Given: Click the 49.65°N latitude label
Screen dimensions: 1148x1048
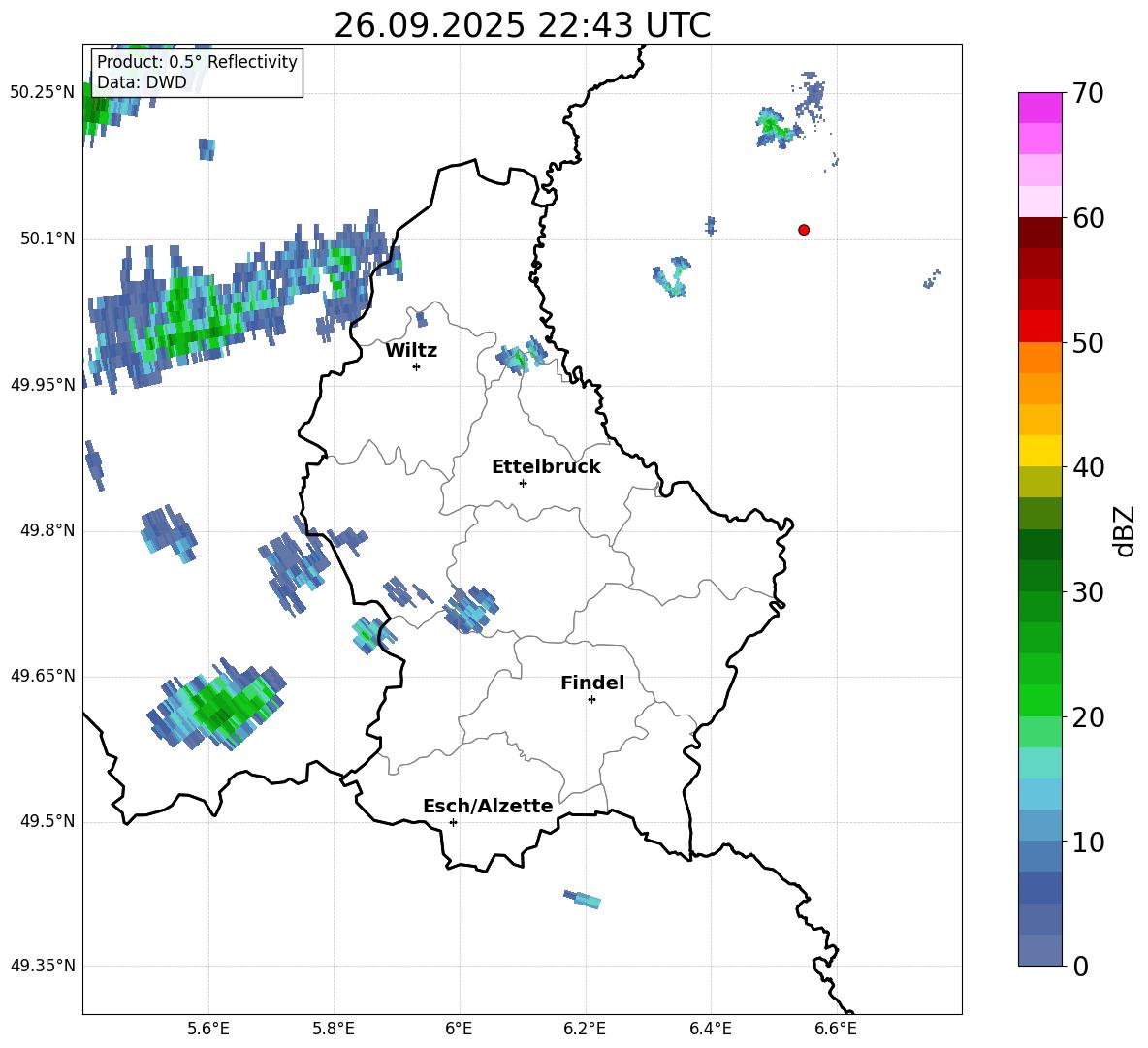Looking at the screenshot, I should (x=43, y=676).
